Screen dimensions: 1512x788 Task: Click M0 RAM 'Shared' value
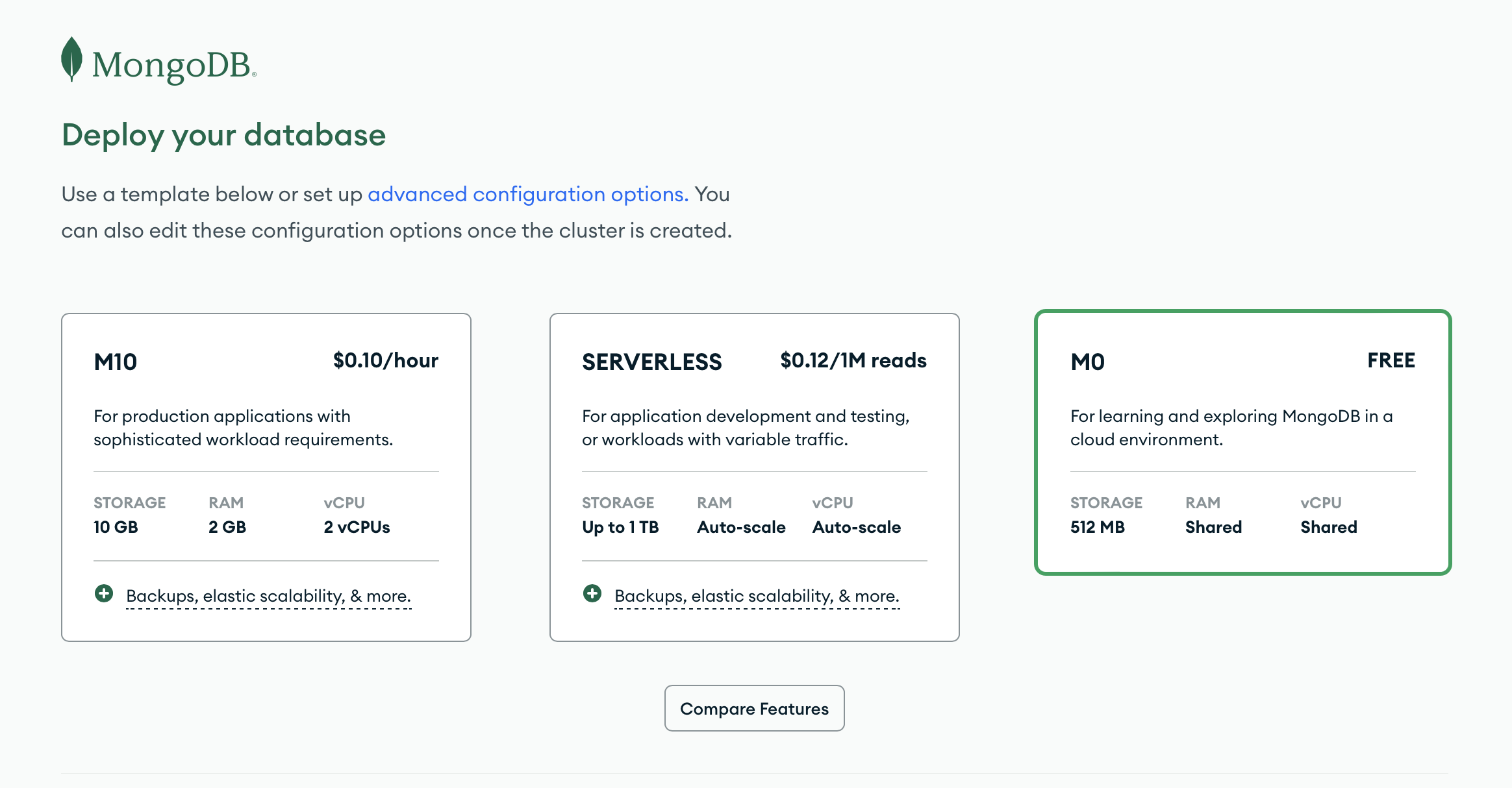(x=1213, y=527)
